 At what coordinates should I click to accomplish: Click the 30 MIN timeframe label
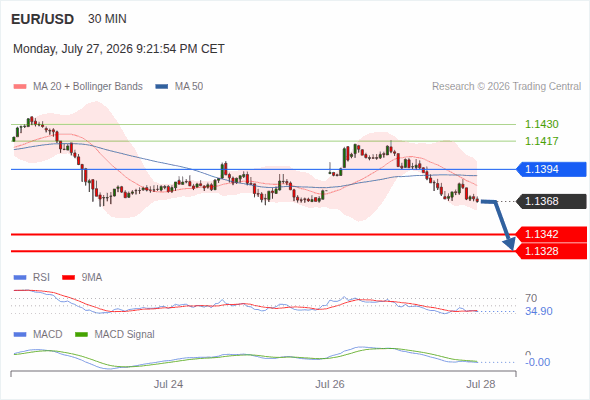click(x=107, y=19)
